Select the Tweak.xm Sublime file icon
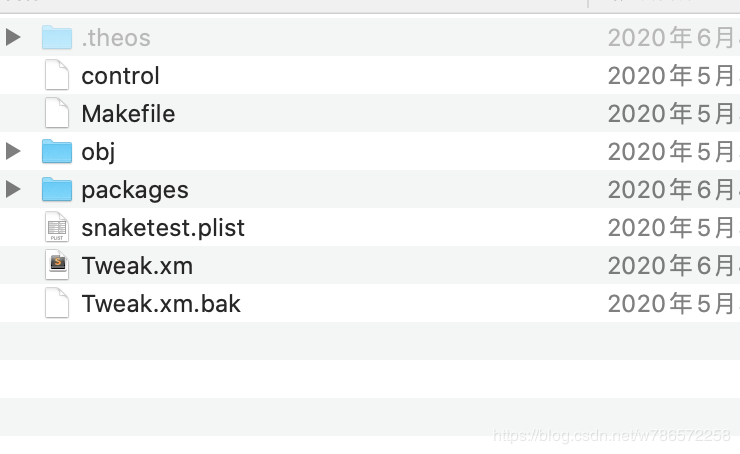740x454 pixels. [57, 265]
